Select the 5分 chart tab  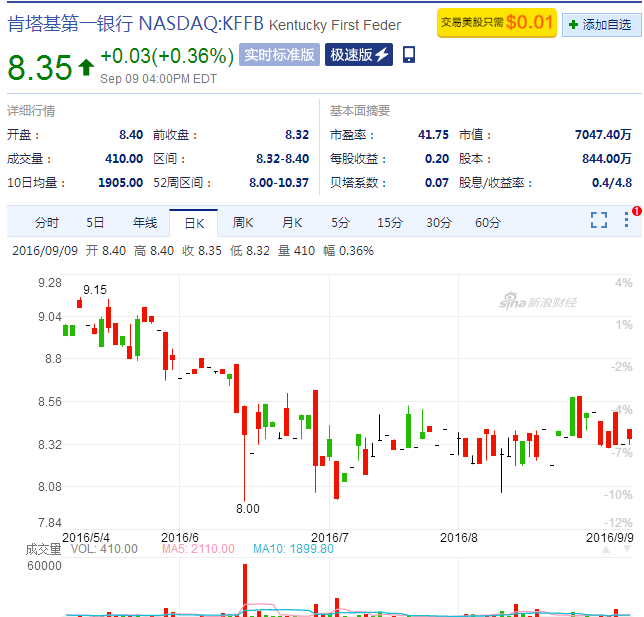(340, 223)
